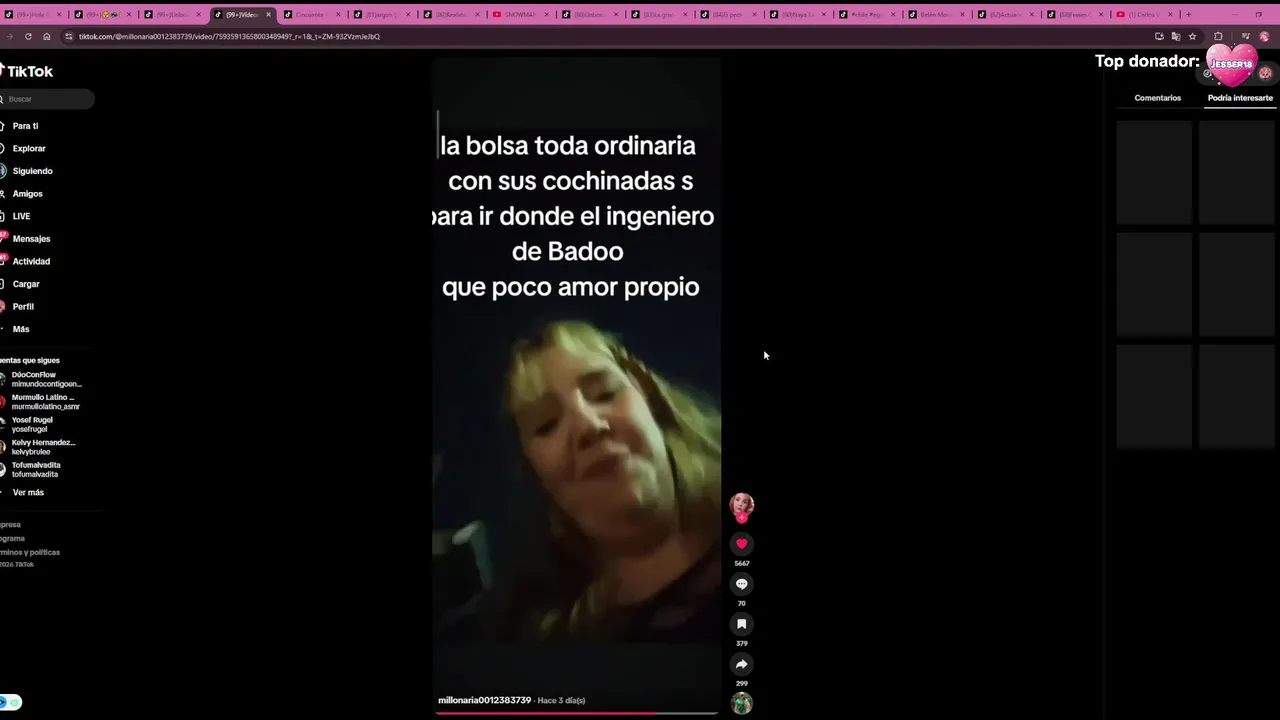Switch to the YouTube SNOWMAN browser tab
Screen dimensions: 1280x720
click(x=520, y=14)
